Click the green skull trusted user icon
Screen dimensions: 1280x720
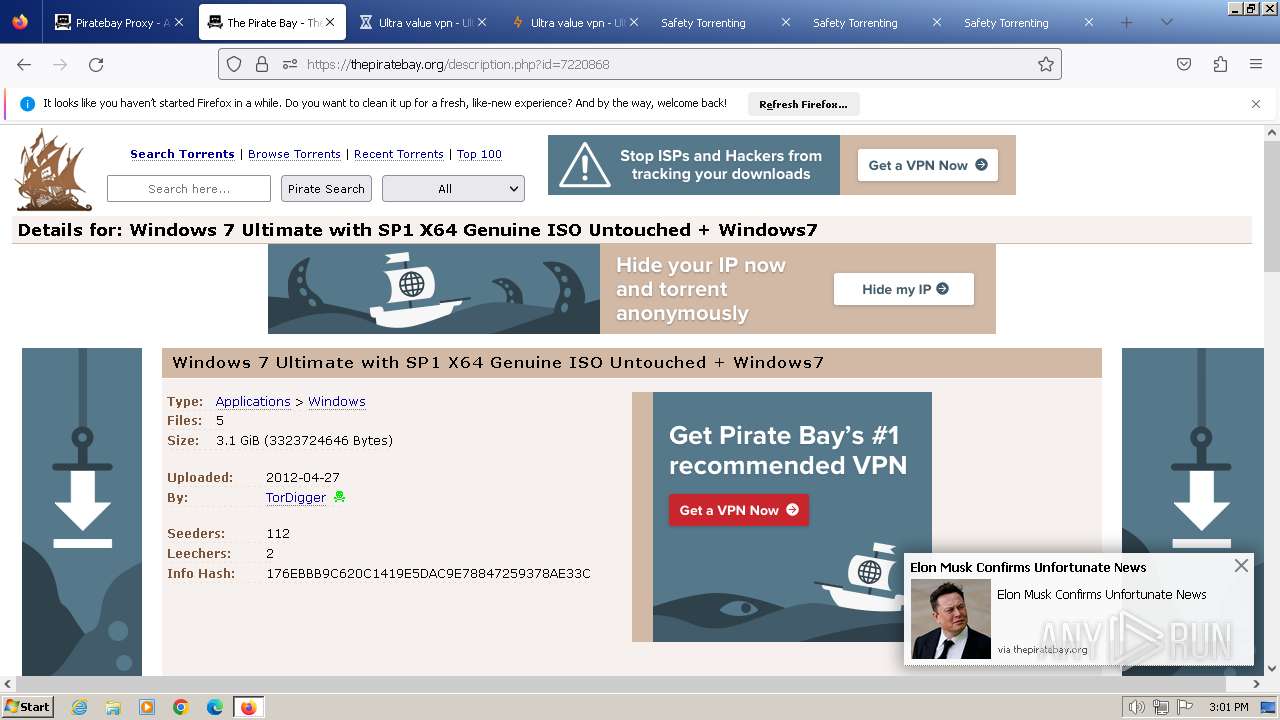click(339, 497)
